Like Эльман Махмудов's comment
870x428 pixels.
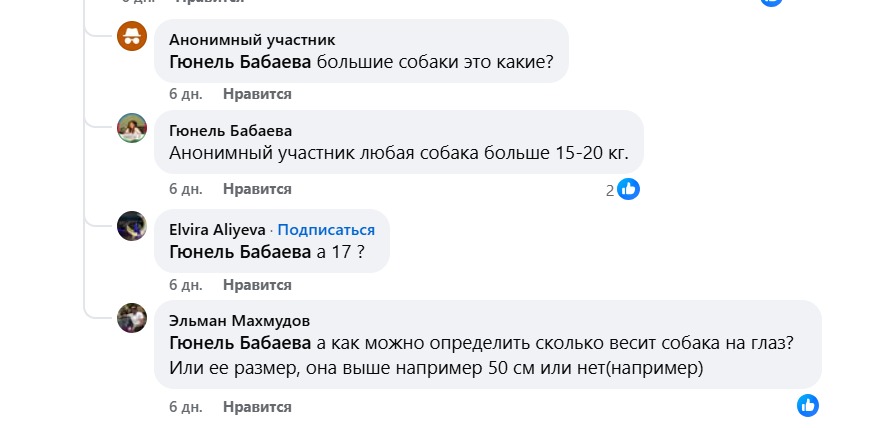[257, 407]
